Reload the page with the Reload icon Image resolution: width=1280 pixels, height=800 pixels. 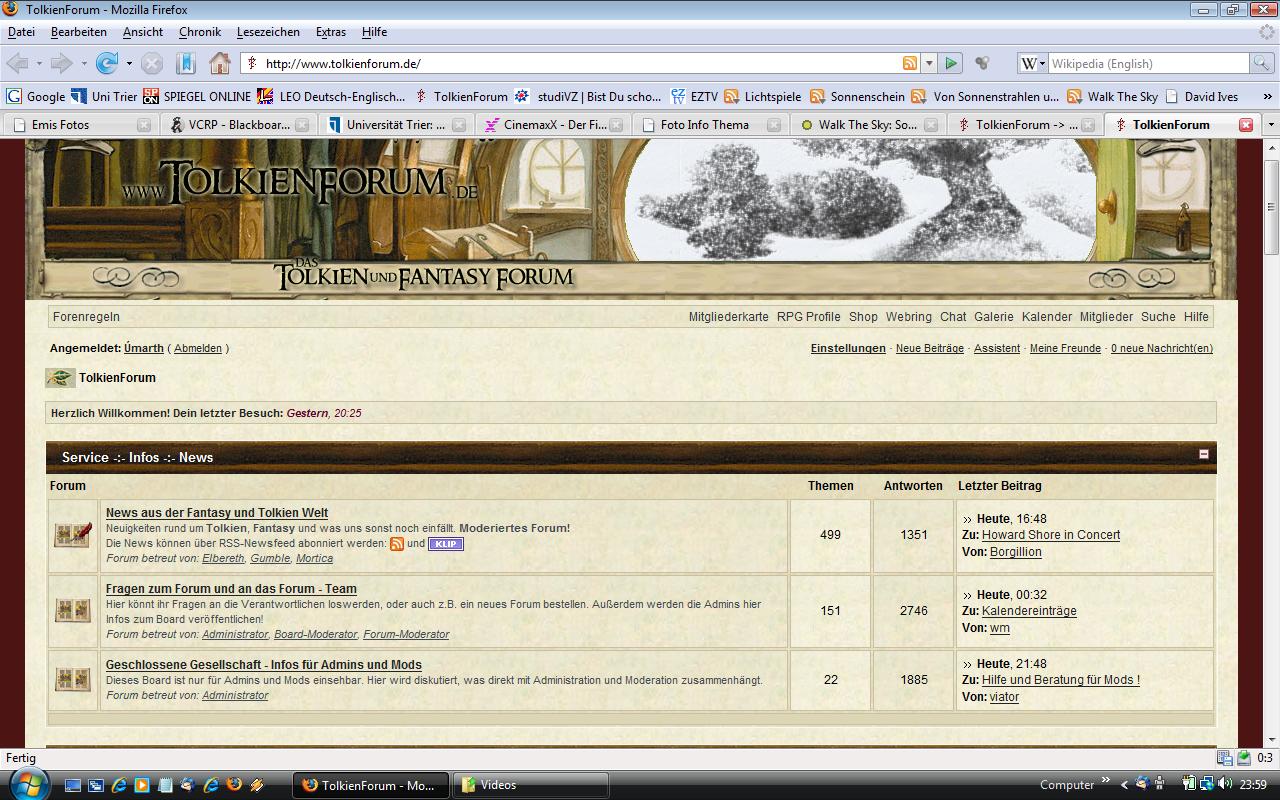[x=106, y=63]
